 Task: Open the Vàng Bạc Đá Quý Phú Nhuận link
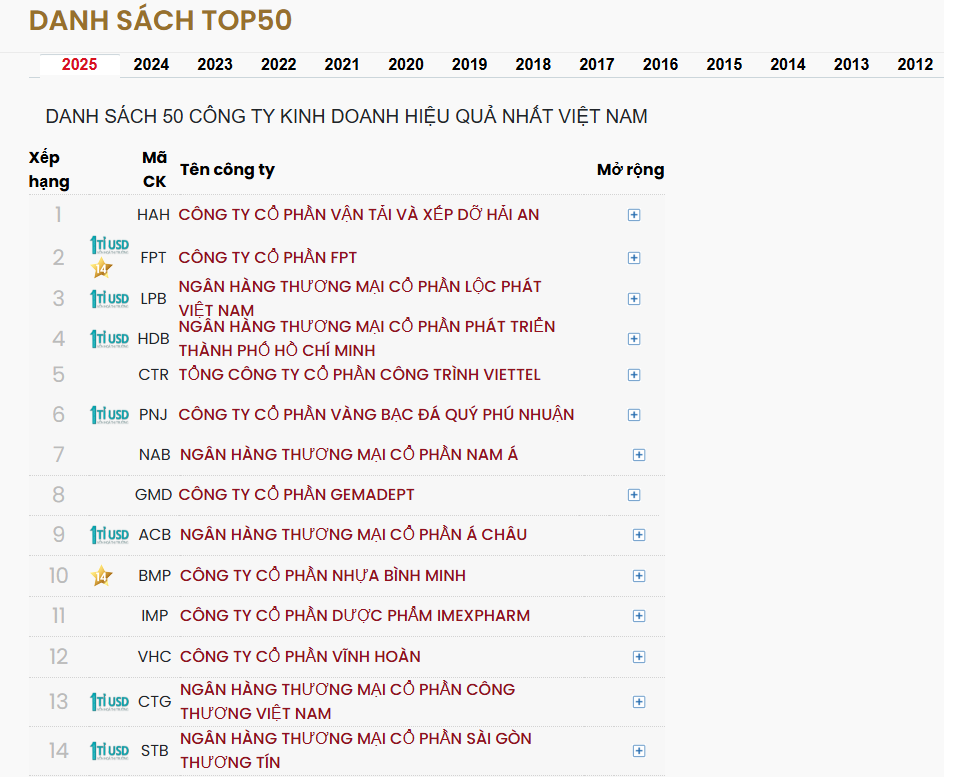(x=377, y=415)
